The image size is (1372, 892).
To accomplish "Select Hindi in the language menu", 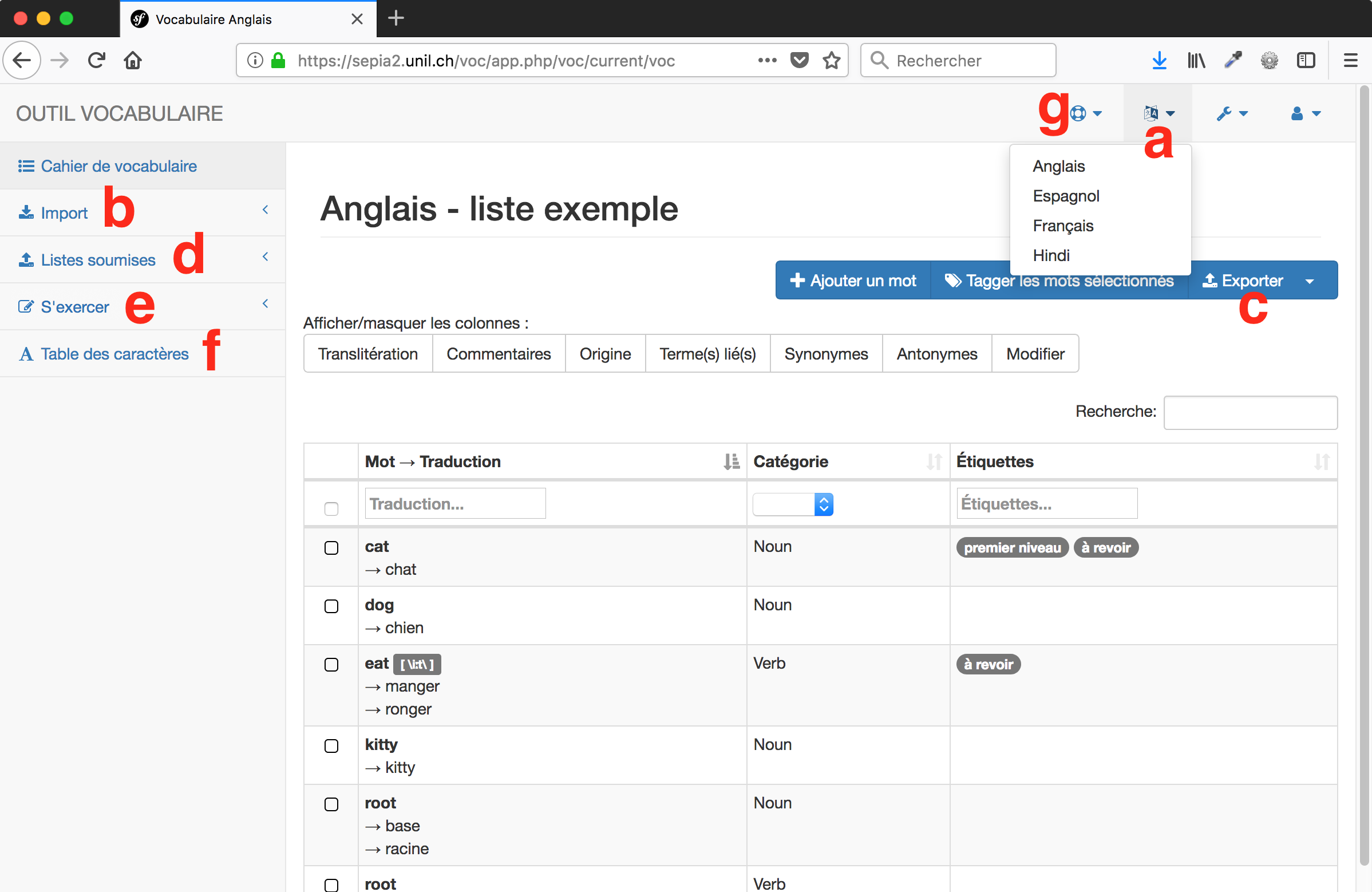I will point(1051,255).
